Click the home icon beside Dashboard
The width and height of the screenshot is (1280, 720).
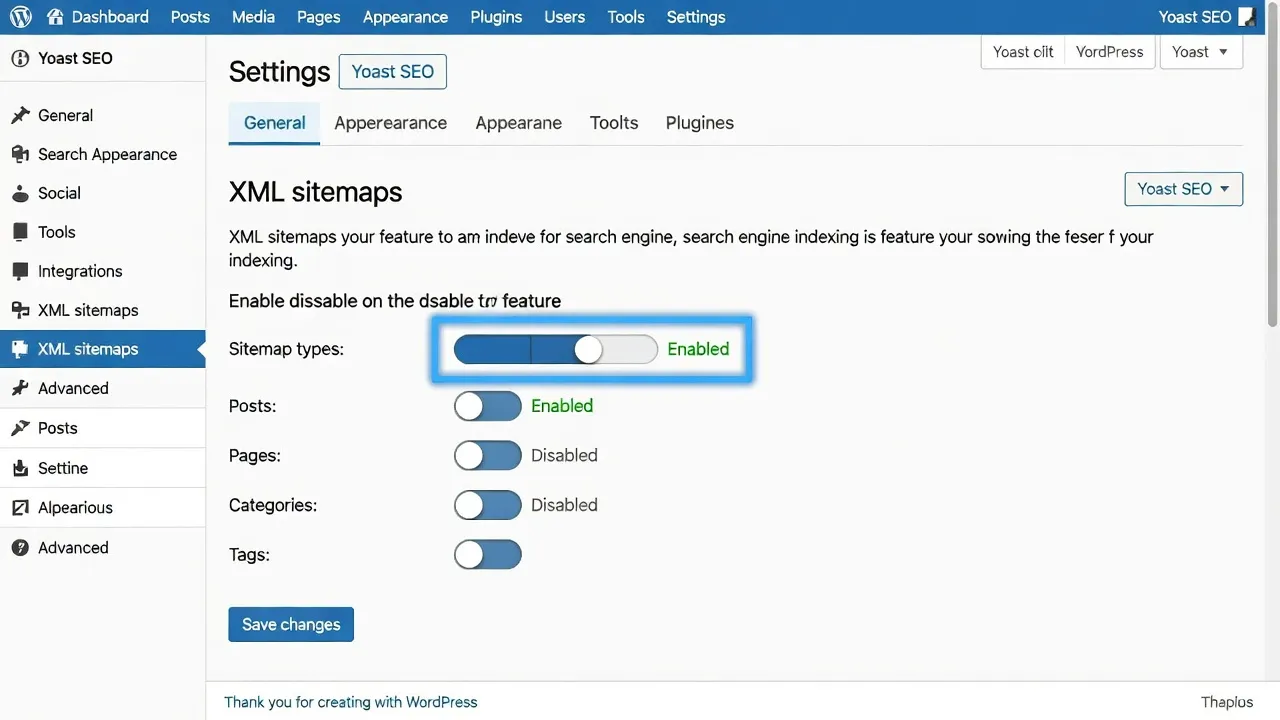click(x=55, y=17)
